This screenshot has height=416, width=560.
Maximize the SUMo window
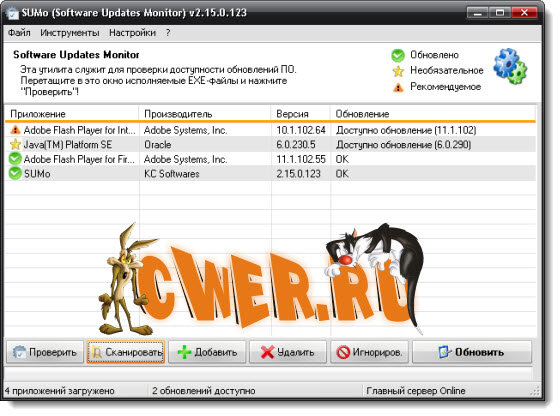[500, 13]
